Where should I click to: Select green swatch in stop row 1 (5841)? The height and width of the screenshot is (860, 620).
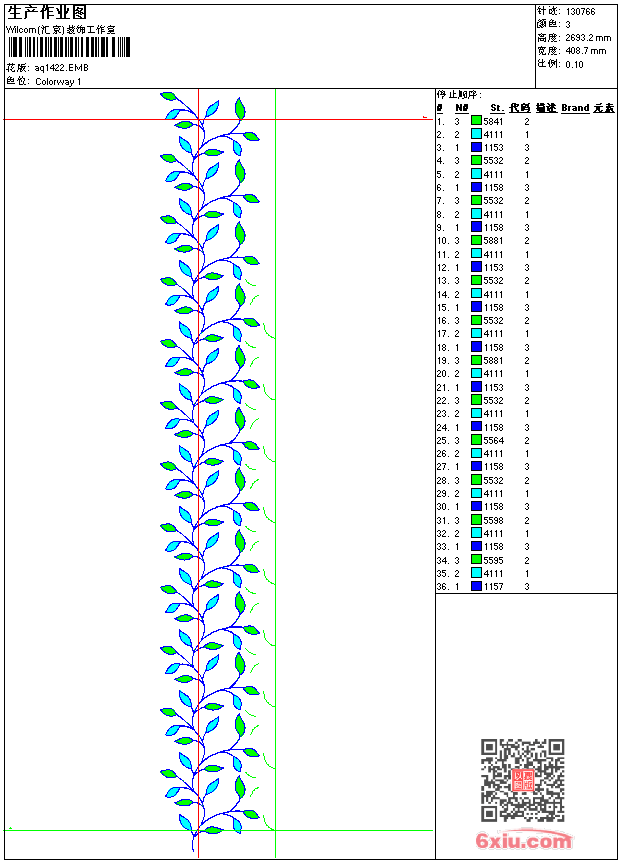coord(476,121)
